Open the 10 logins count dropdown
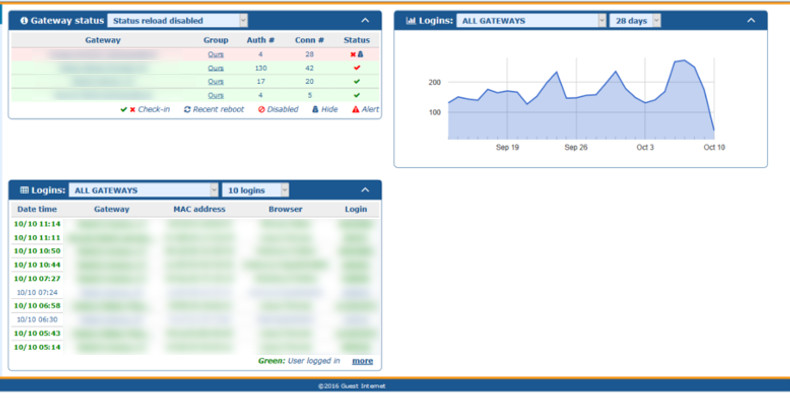Viewport: 790px width, 406px height. pyautogui.click(x=255, y=190)
